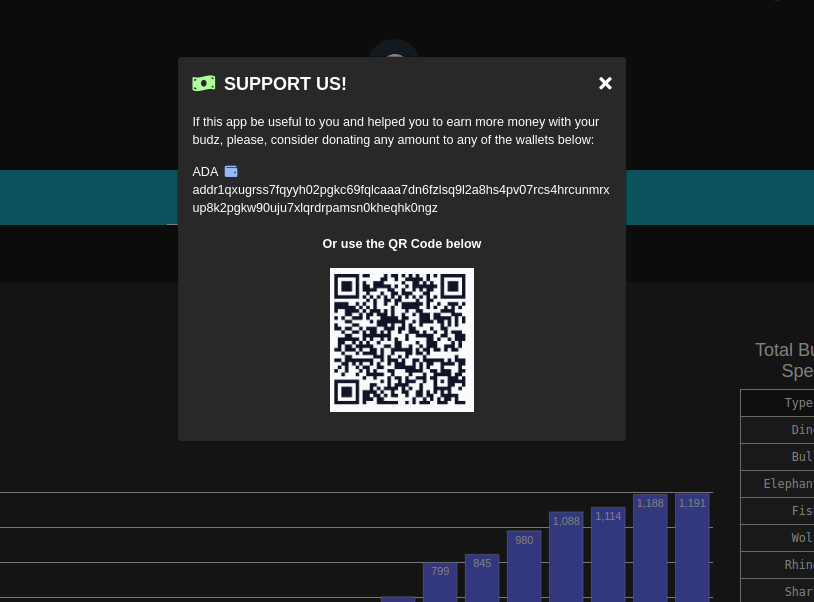Click the bar labeled 1,114
Image resolution: width=814 pixels, height=602 pixels.
click(608, 555)
